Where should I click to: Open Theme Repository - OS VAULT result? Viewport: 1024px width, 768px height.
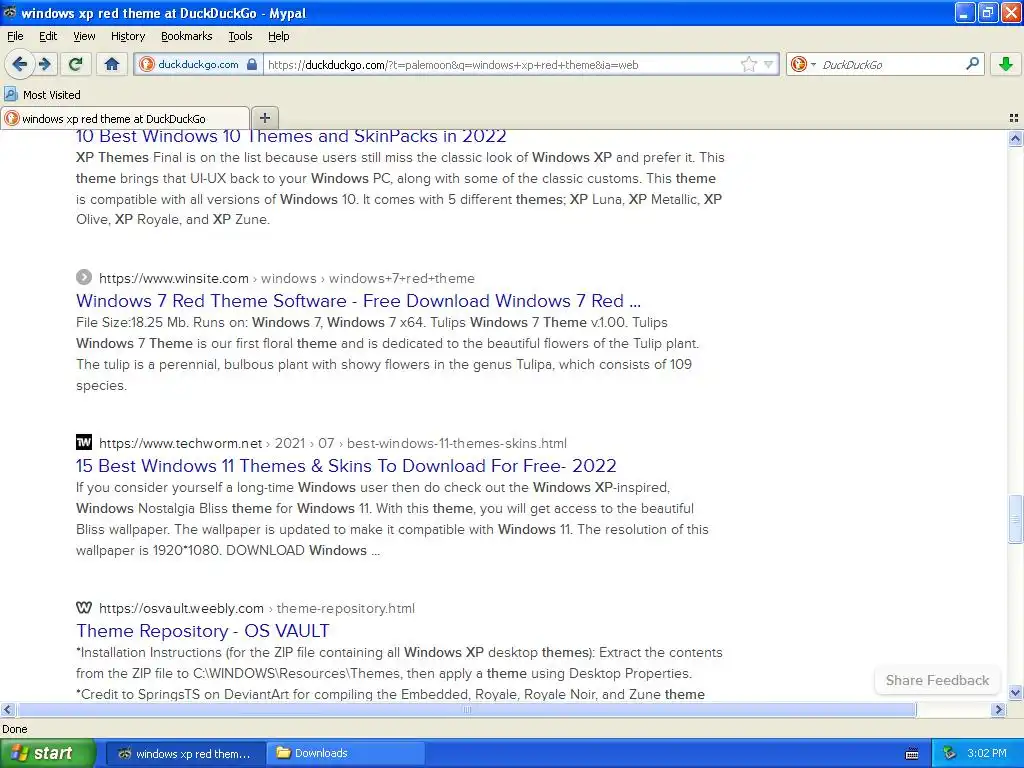(202, 631)
